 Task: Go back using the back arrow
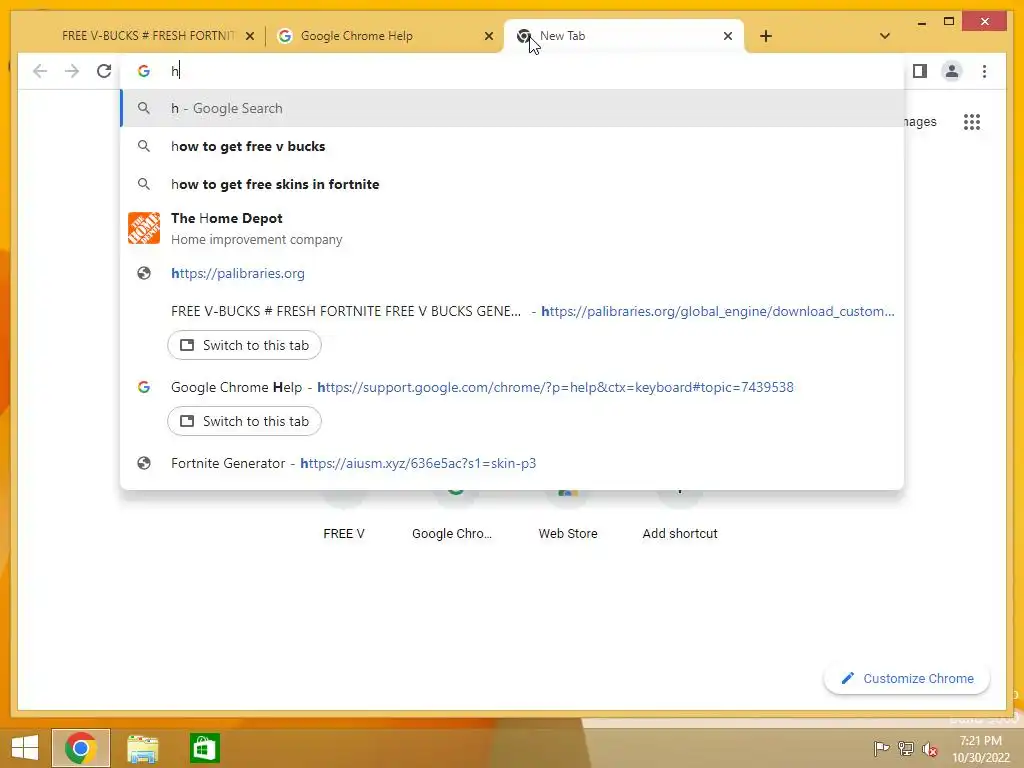(x=40, y=71)
